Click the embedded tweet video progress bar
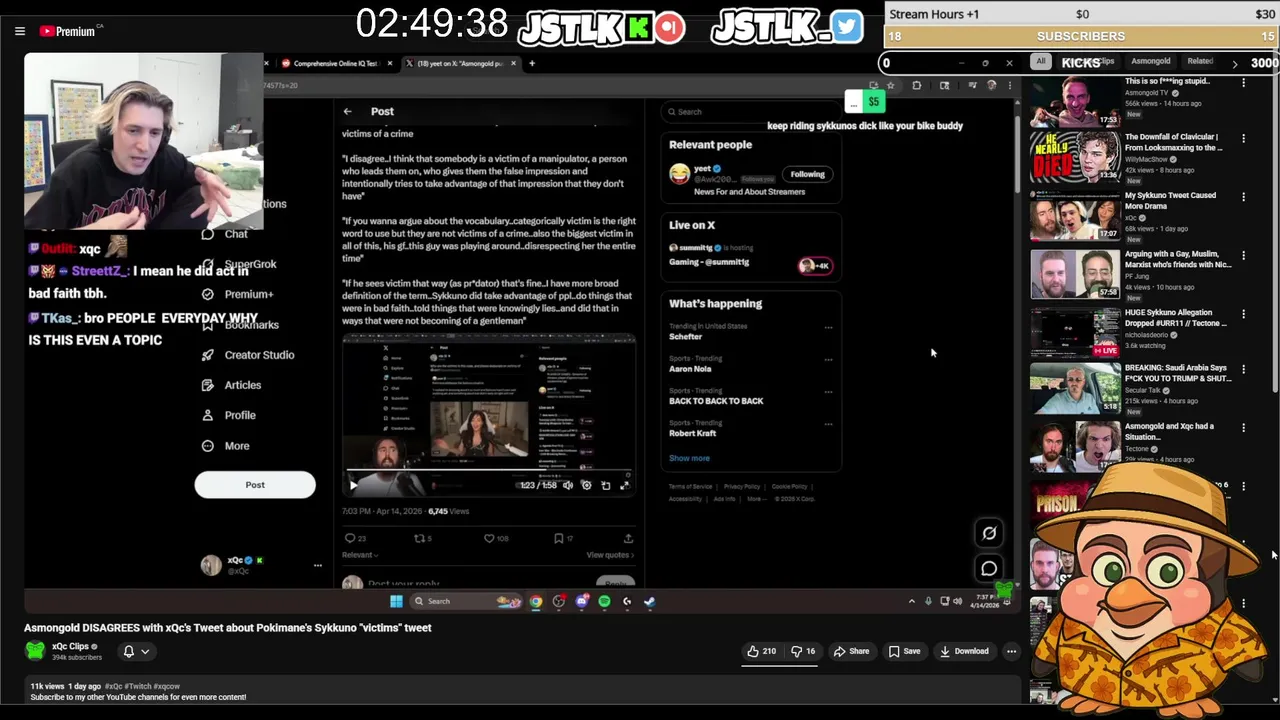 tap(489, 470)
